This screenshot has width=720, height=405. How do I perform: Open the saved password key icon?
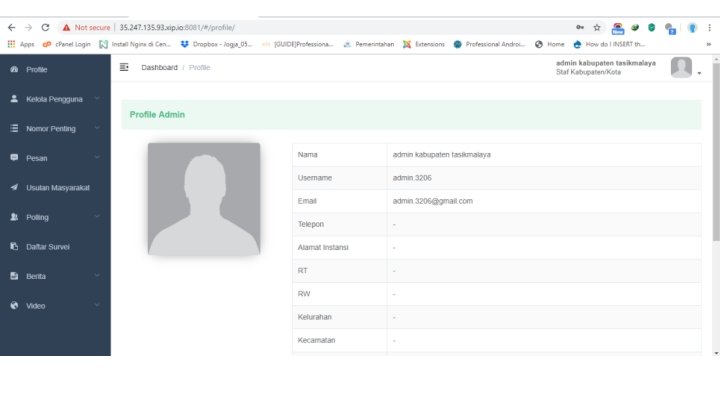(580, 28)
